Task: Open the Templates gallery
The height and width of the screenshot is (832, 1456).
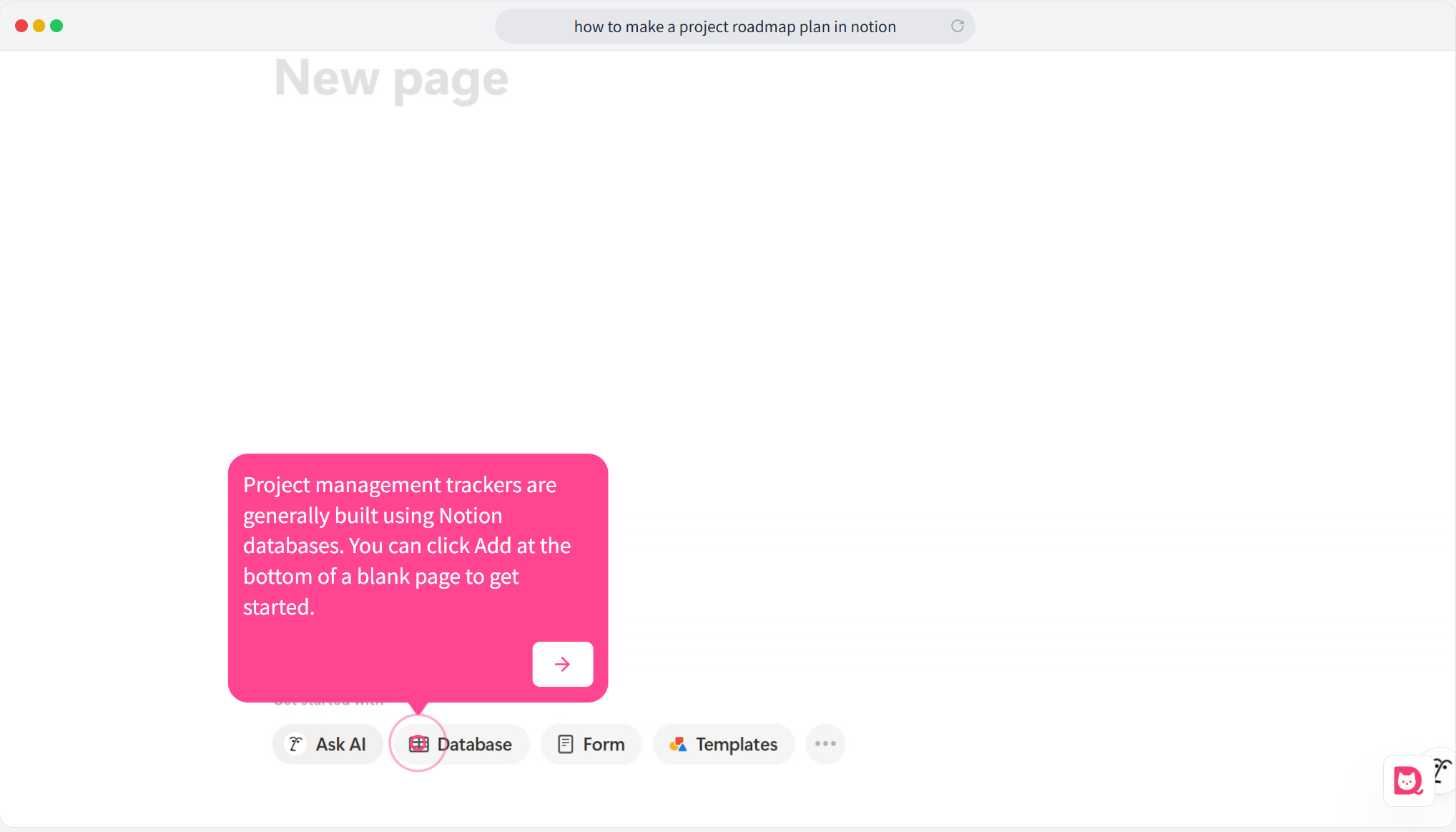Action: pyautogui.click(x=724, y=744)
